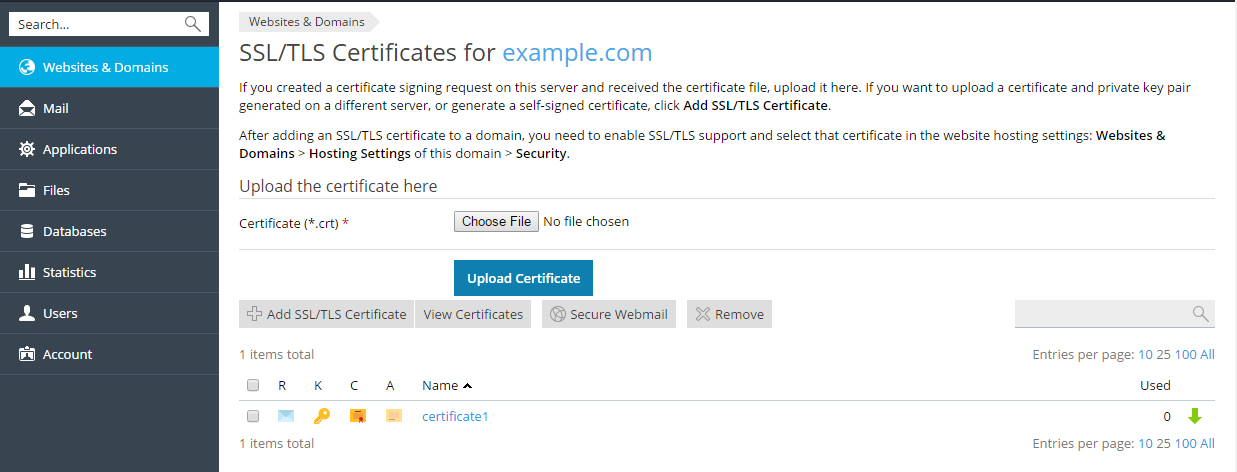Click the certificate icon in column C
Screen dimensions: 1237x472
click(x=357, y=416)
